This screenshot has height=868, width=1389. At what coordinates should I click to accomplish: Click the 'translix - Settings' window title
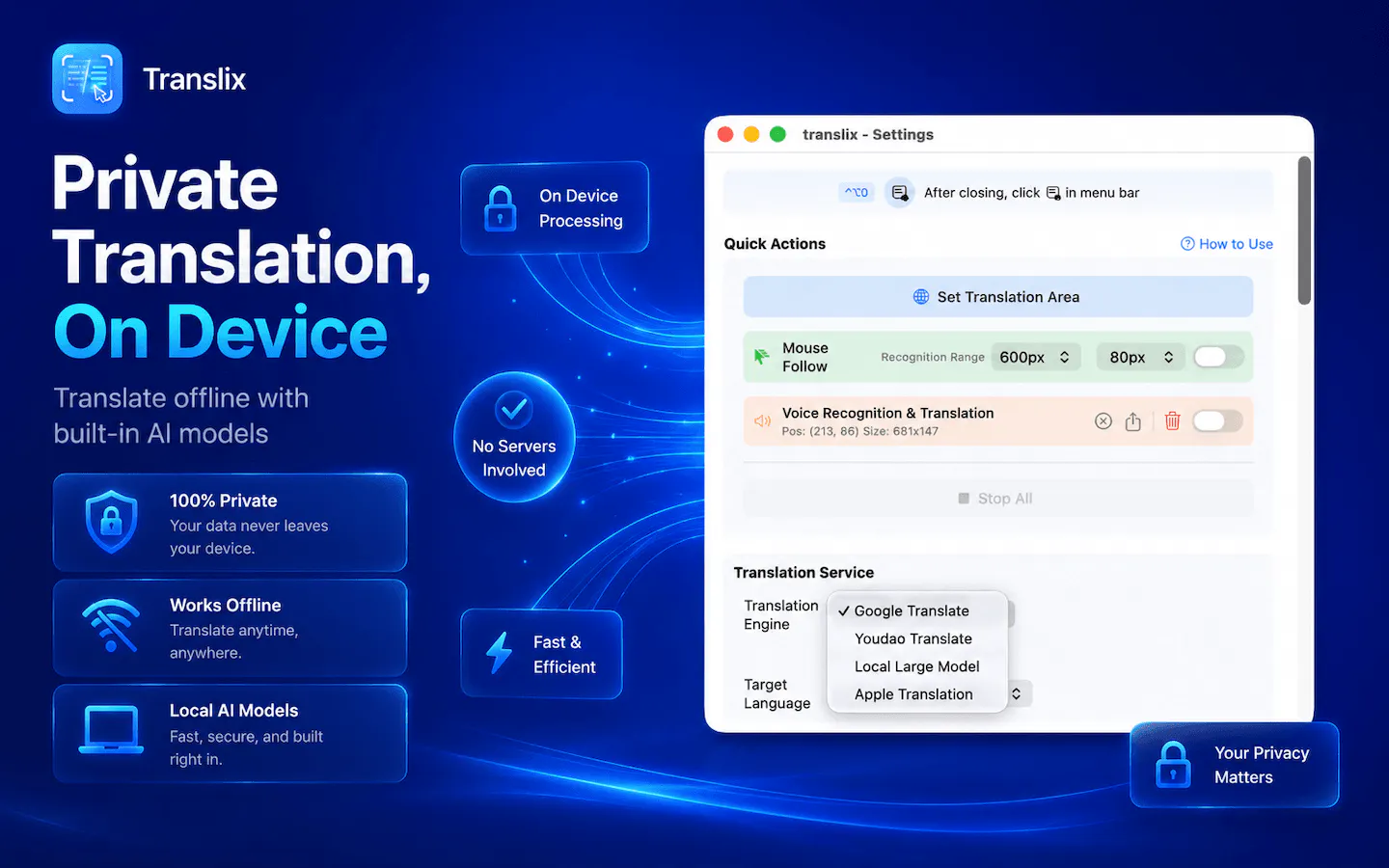pos(868,134)
